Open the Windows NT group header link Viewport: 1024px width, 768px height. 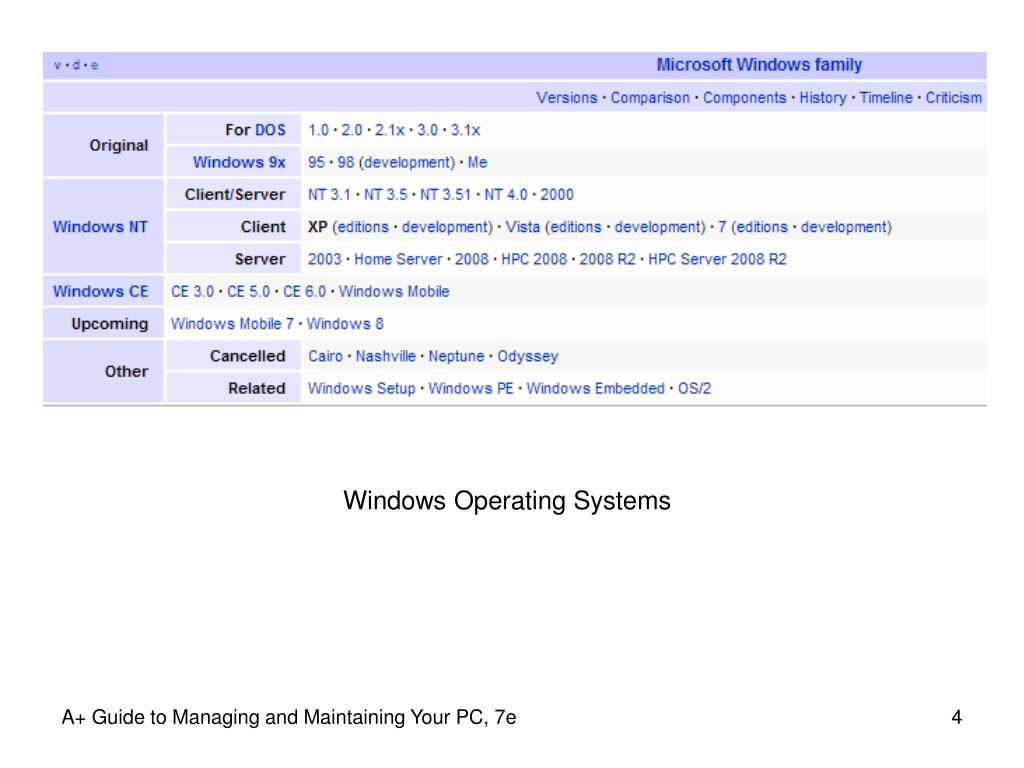click(x=100, y=227)
